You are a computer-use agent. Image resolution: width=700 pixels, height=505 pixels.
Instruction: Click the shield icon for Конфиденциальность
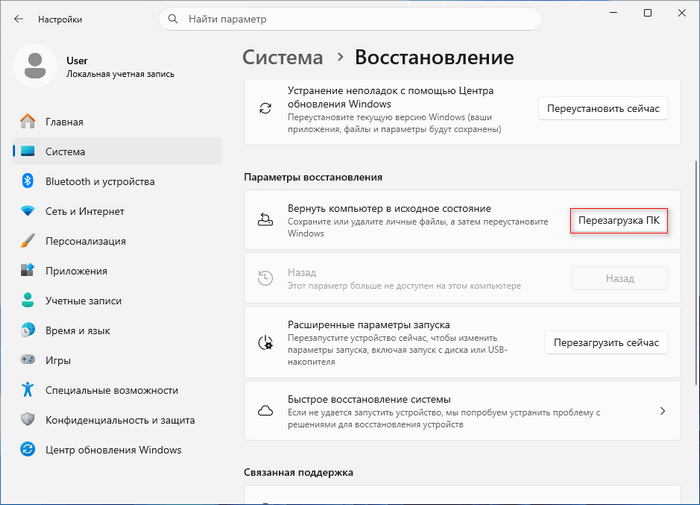(x=28, y=419)
